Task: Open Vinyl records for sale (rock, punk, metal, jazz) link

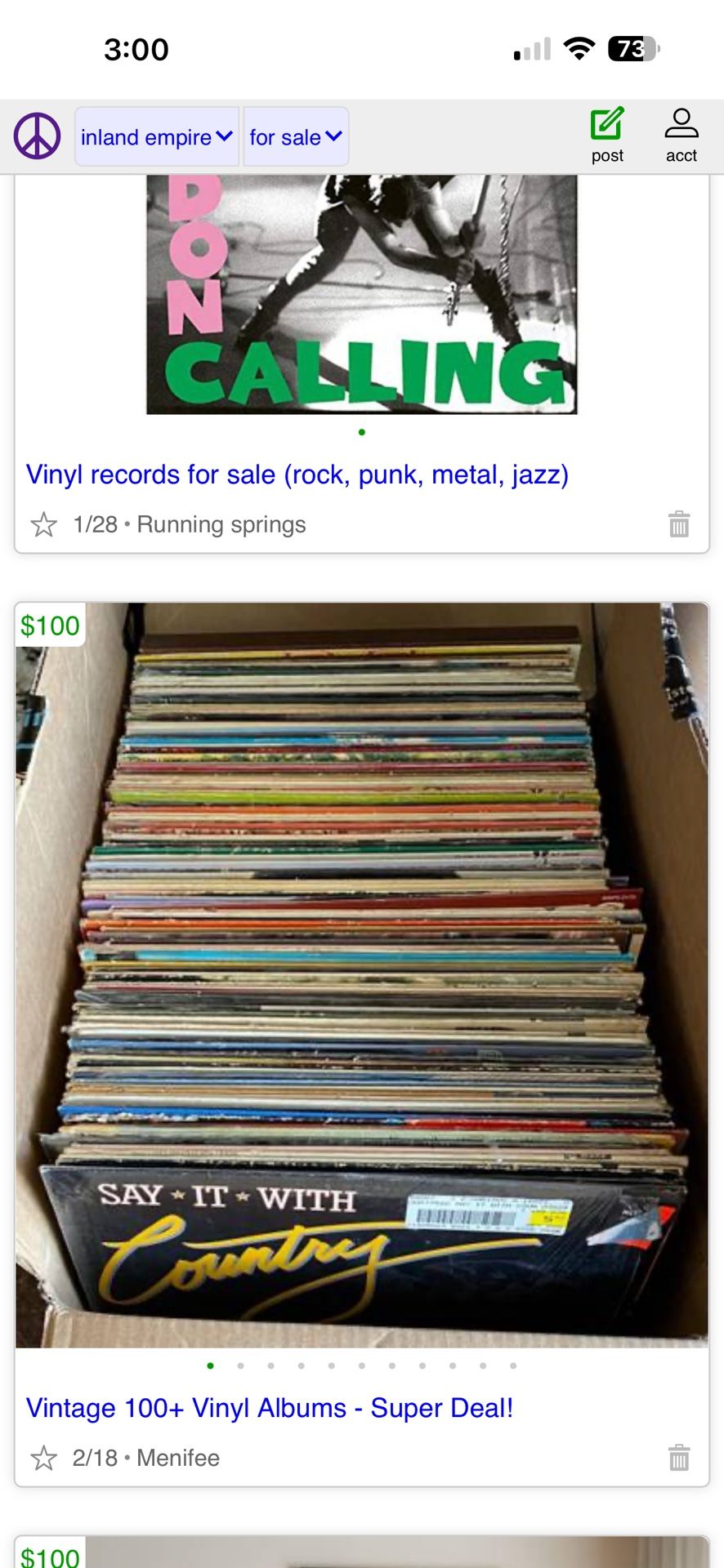Action: click(x=297, y=474)
